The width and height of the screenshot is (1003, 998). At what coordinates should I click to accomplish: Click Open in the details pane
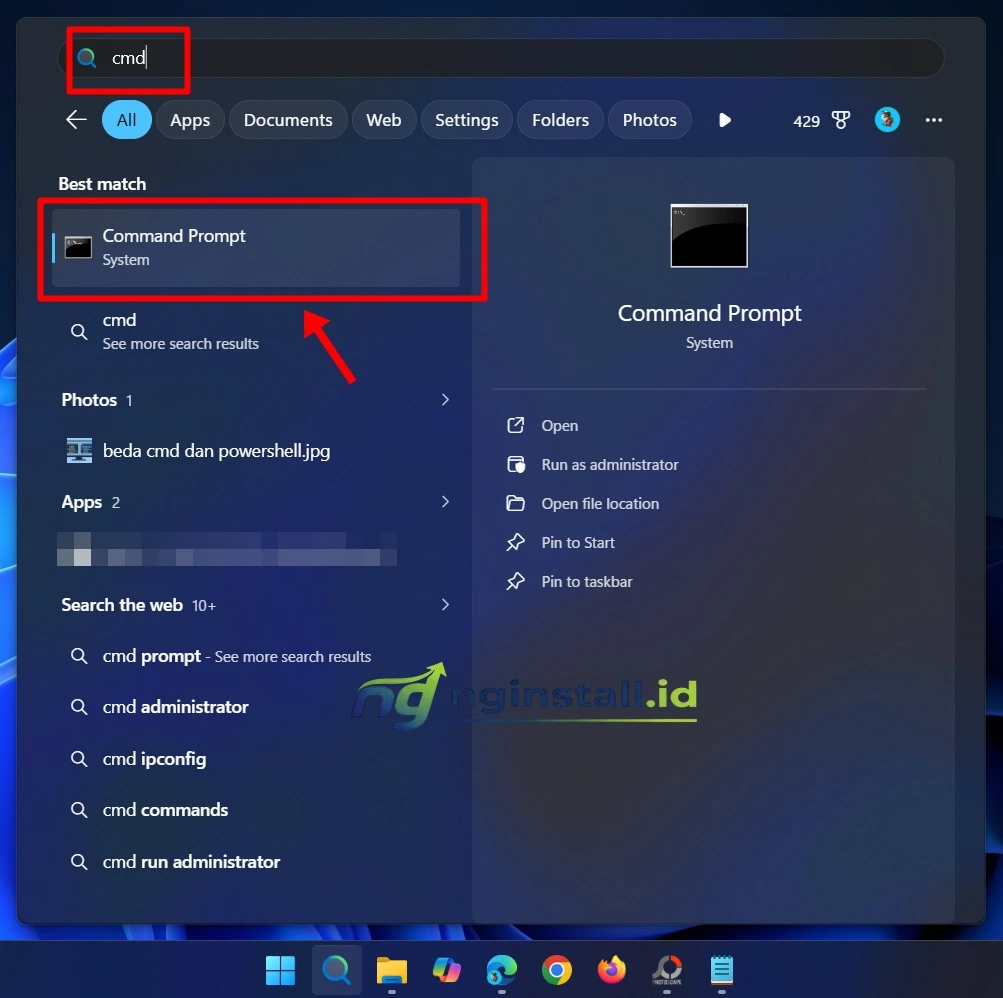coord(560,425)
